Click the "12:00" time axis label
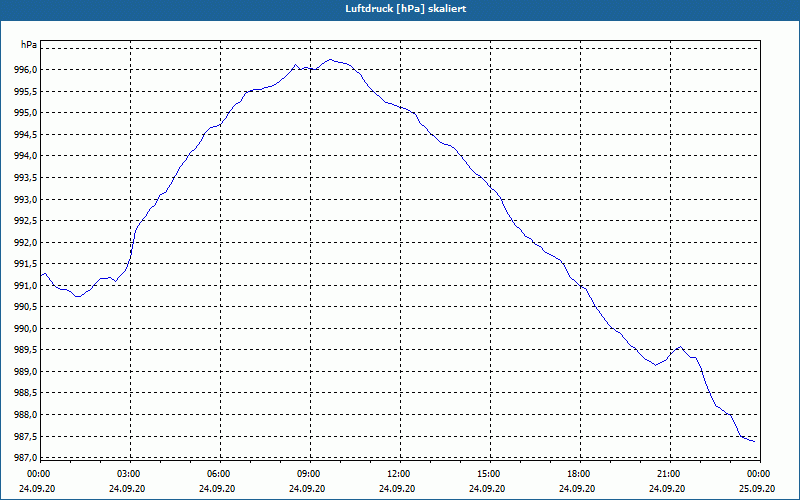Screen dimensions: 800x500 [398, 474]
